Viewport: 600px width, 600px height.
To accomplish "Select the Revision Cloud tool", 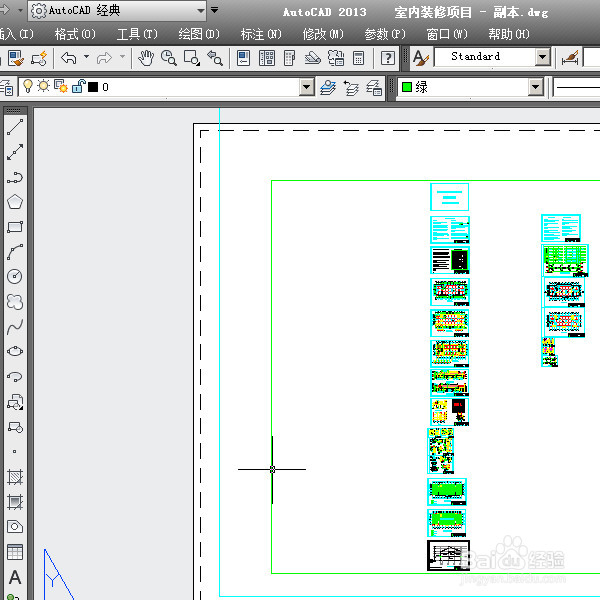I will [15, 302].
